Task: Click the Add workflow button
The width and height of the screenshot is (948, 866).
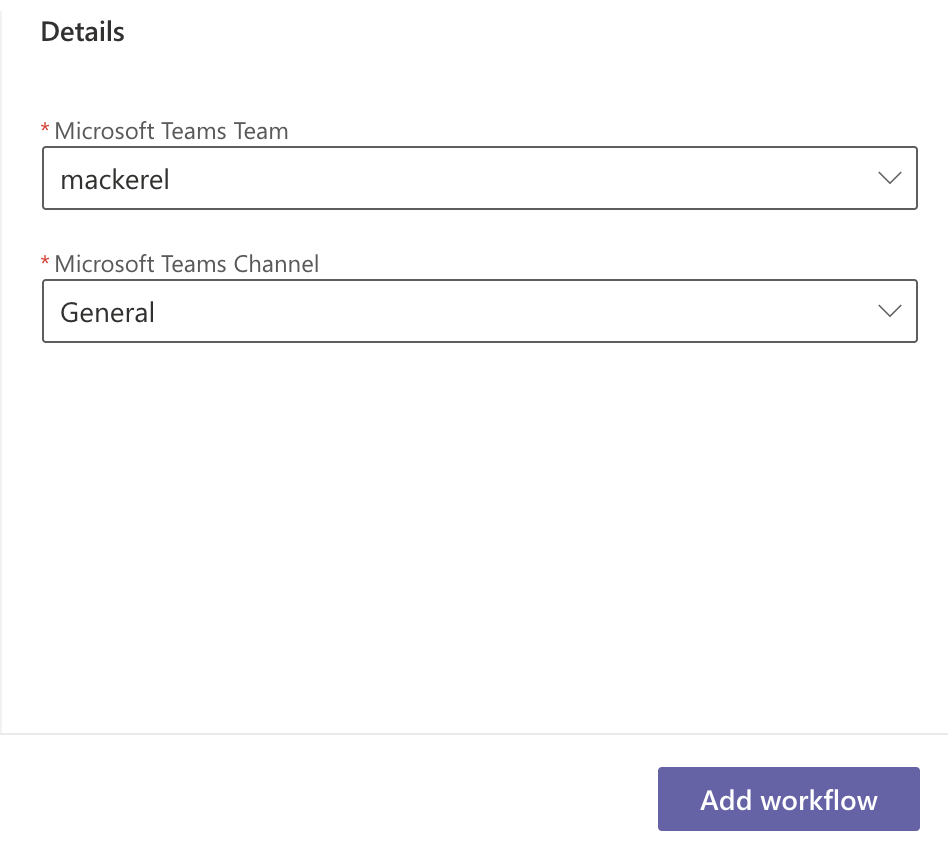Action: pyautogui.click(x=788, y=799)
